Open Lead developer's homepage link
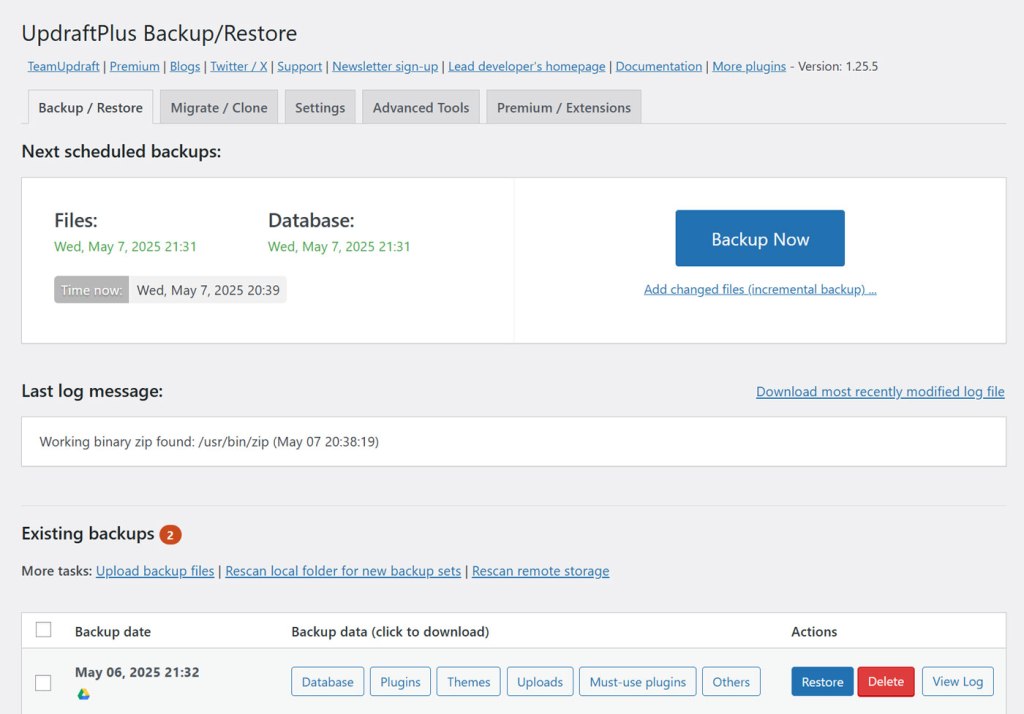Image resolution: width=1024 pixels, height=714 pixels. (527, 67)
